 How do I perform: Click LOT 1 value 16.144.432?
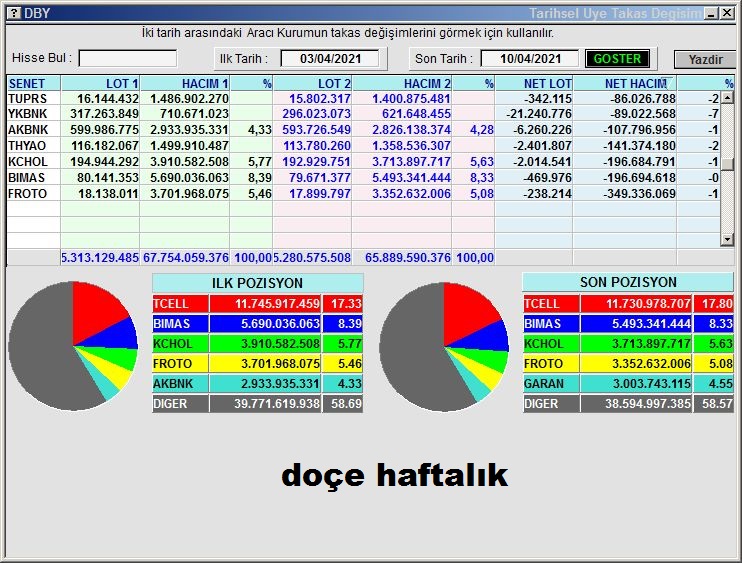point(108,98)
